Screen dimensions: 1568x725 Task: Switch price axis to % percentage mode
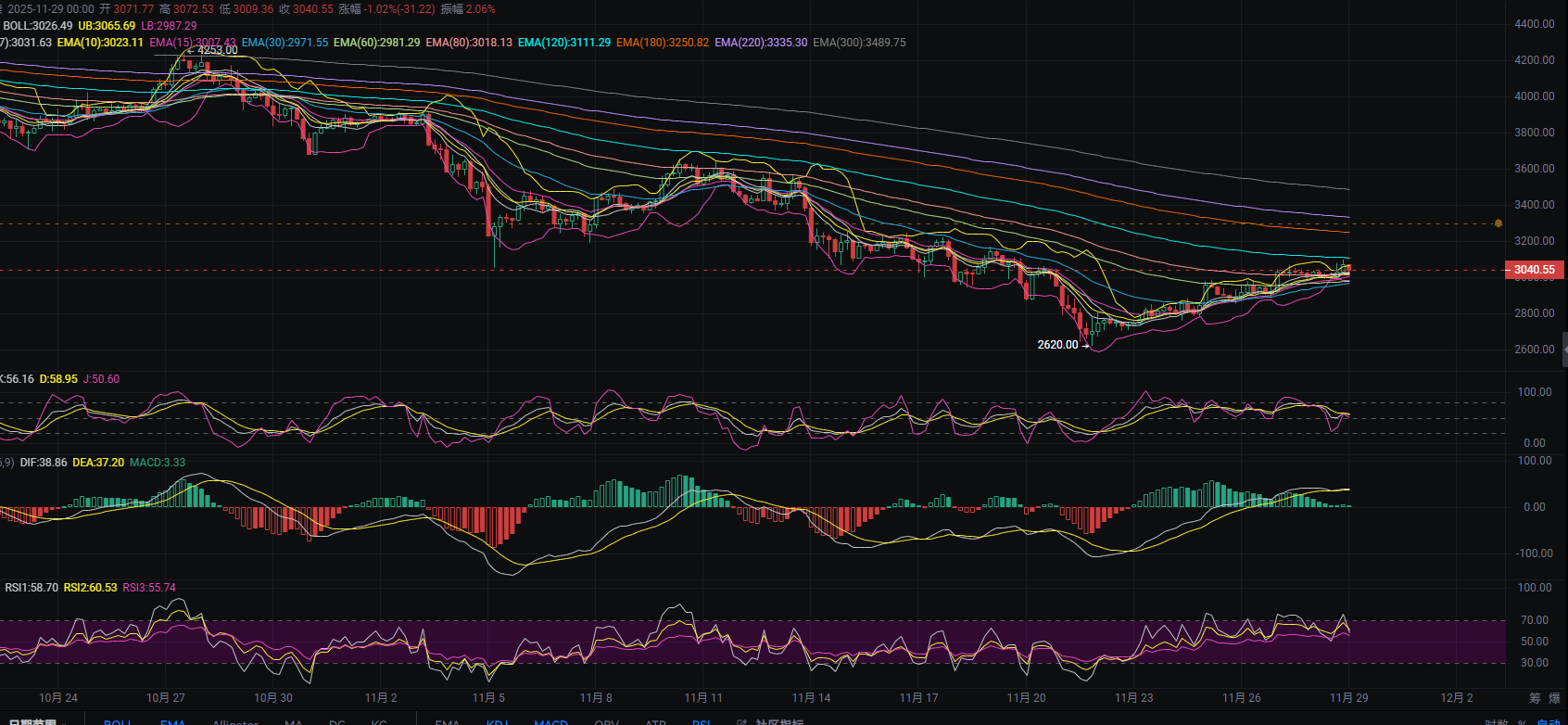[x=1522, y=722]
